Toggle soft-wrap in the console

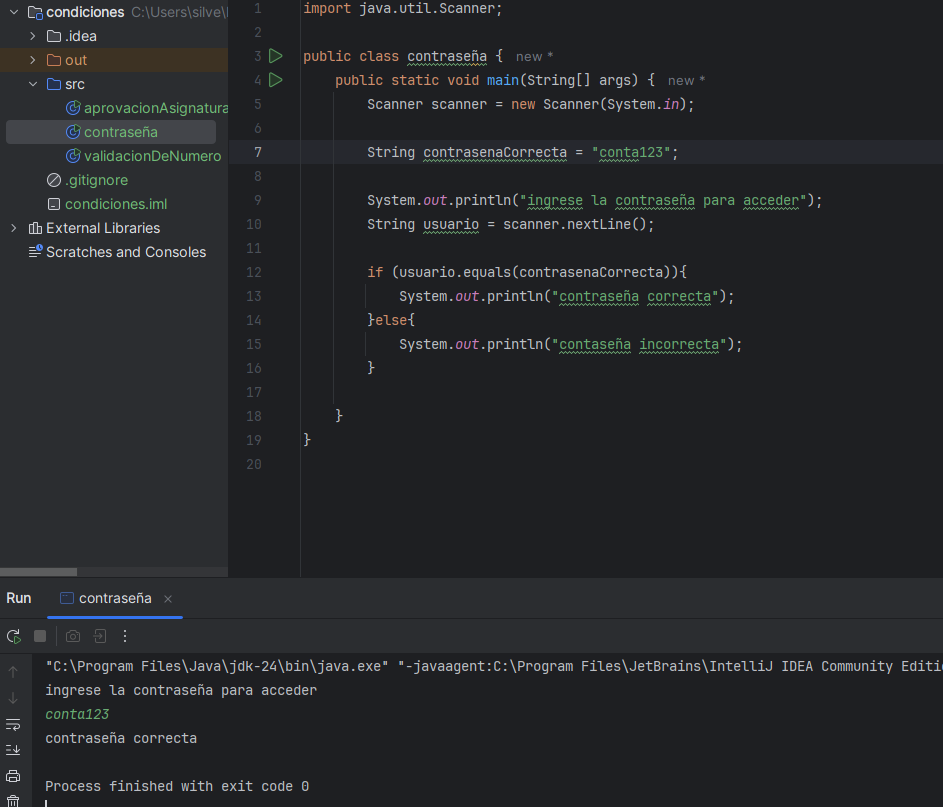coord(13,725)
